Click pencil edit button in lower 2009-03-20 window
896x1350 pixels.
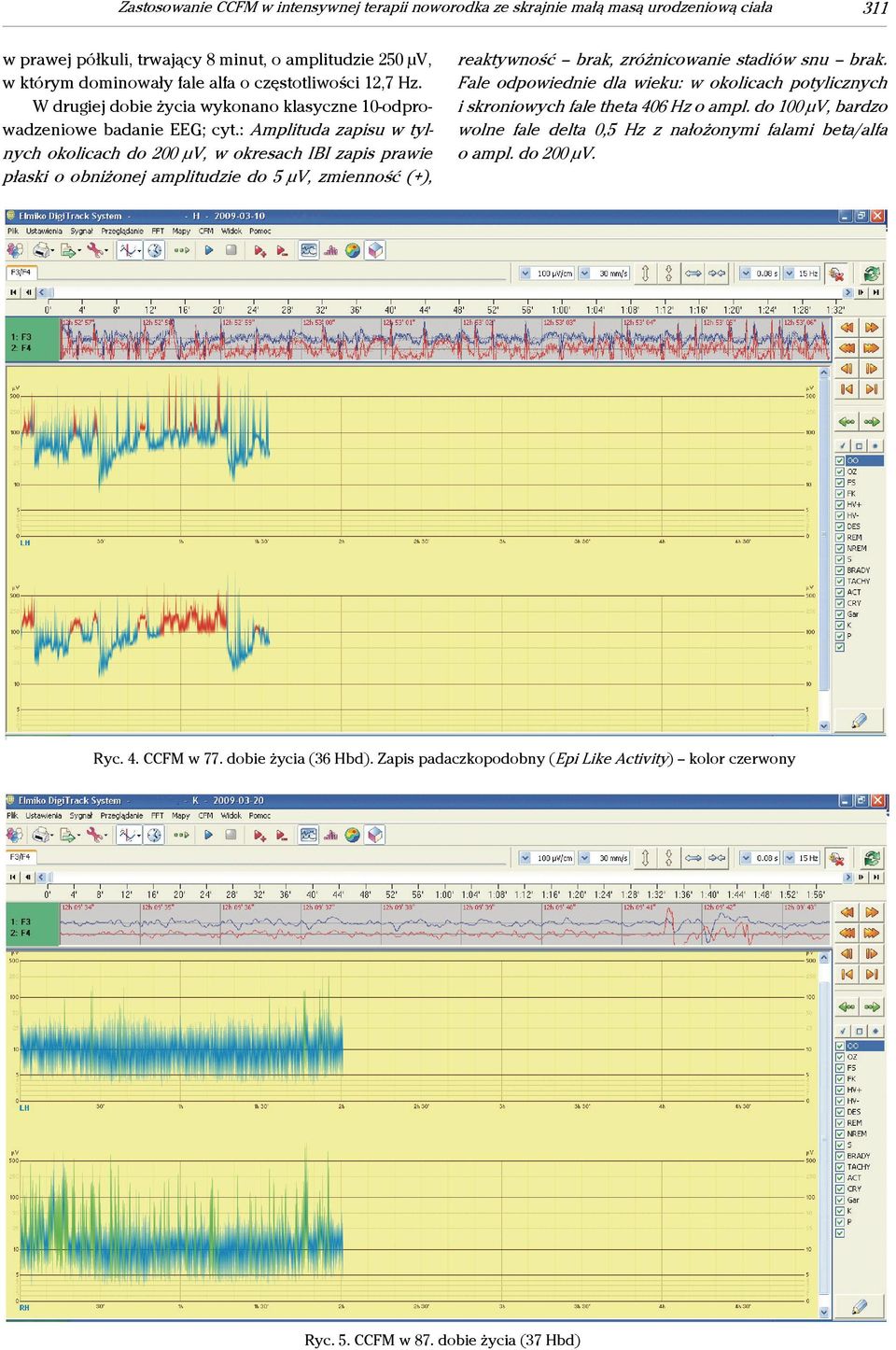coord(860,1306)
